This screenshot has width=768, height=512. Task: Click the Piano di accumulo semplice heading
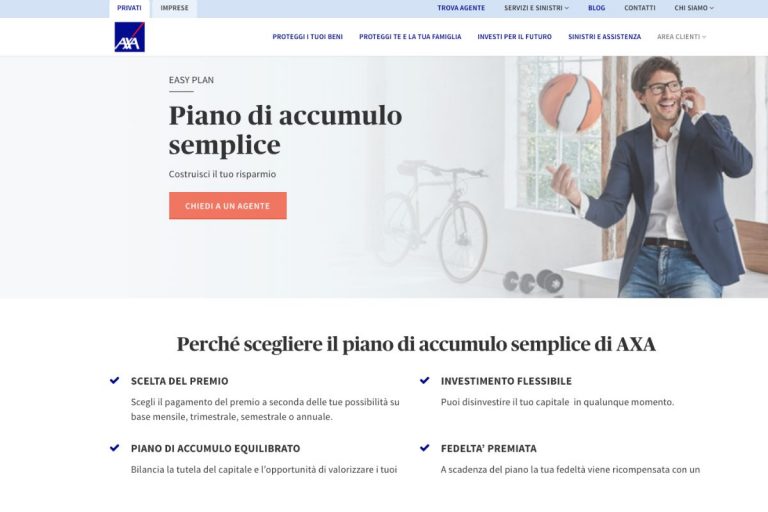(x=286, y=130)
